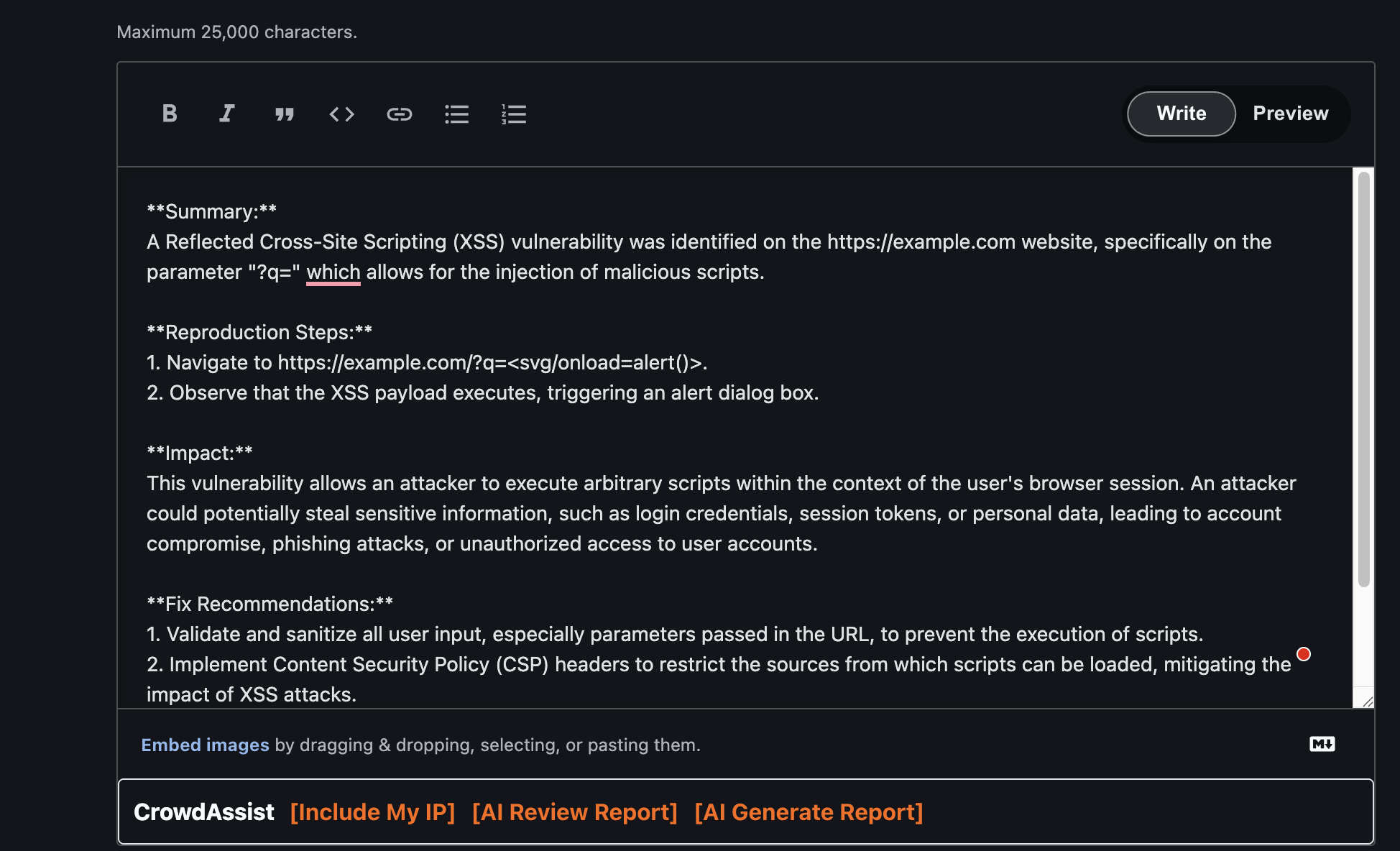Screen dimensions: 1400x851
Task: Insert a blockquote using the quote icon
Action: point(285,114)
